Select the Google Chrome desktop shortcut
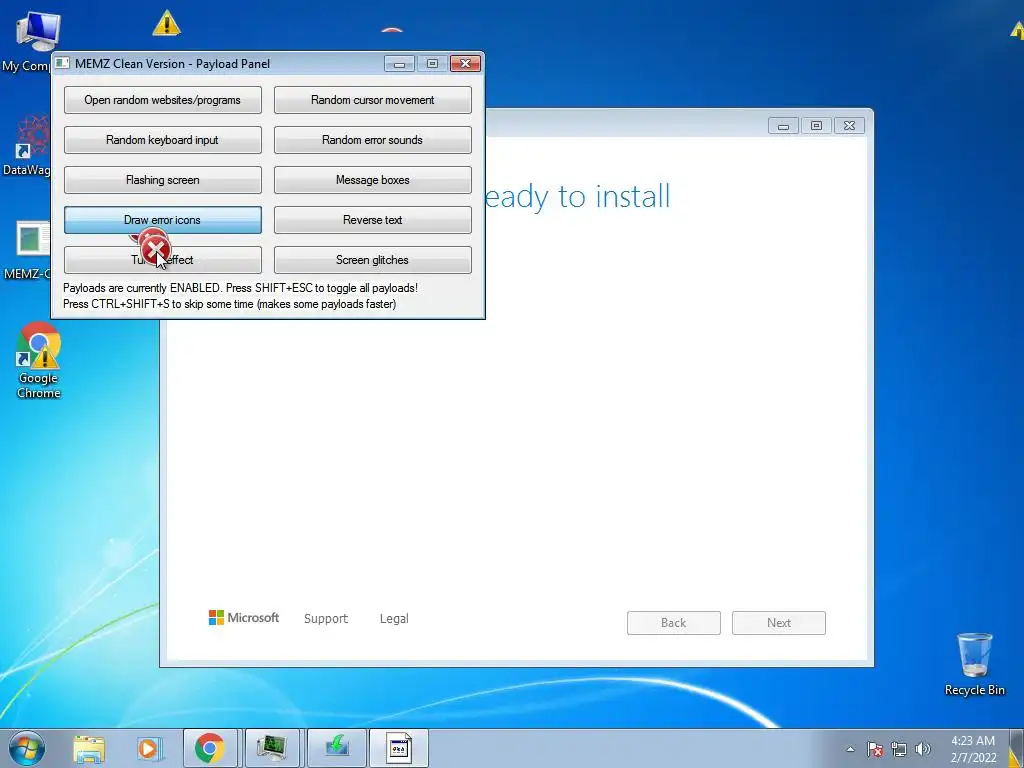This screenshot has width=1024, height=768. pyautogui.click(x=39, y=360)
